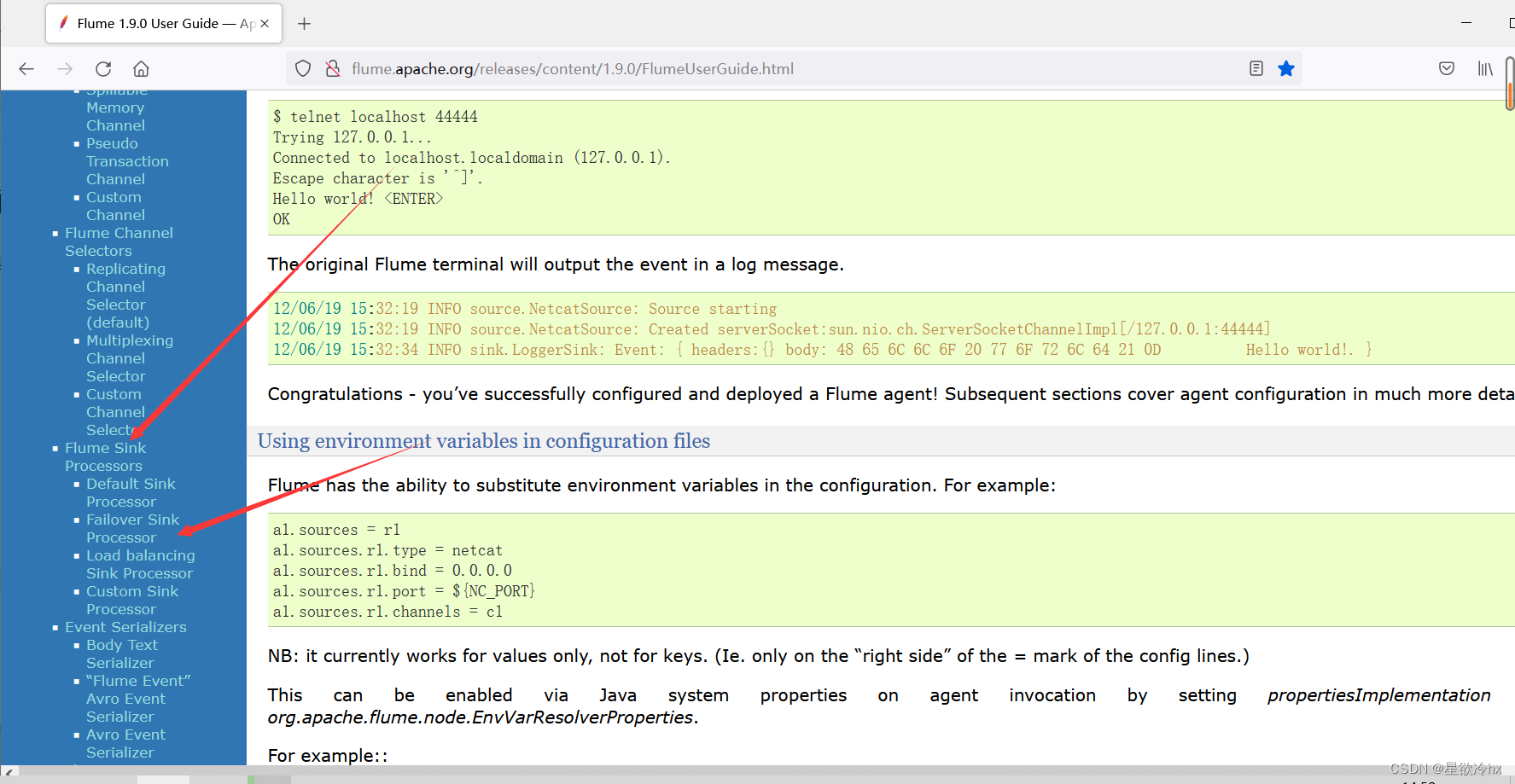Viewport: 1515px width, 784px height.
Task: Toggle Reader View for this page
Action: click(x=1256, y=69)
